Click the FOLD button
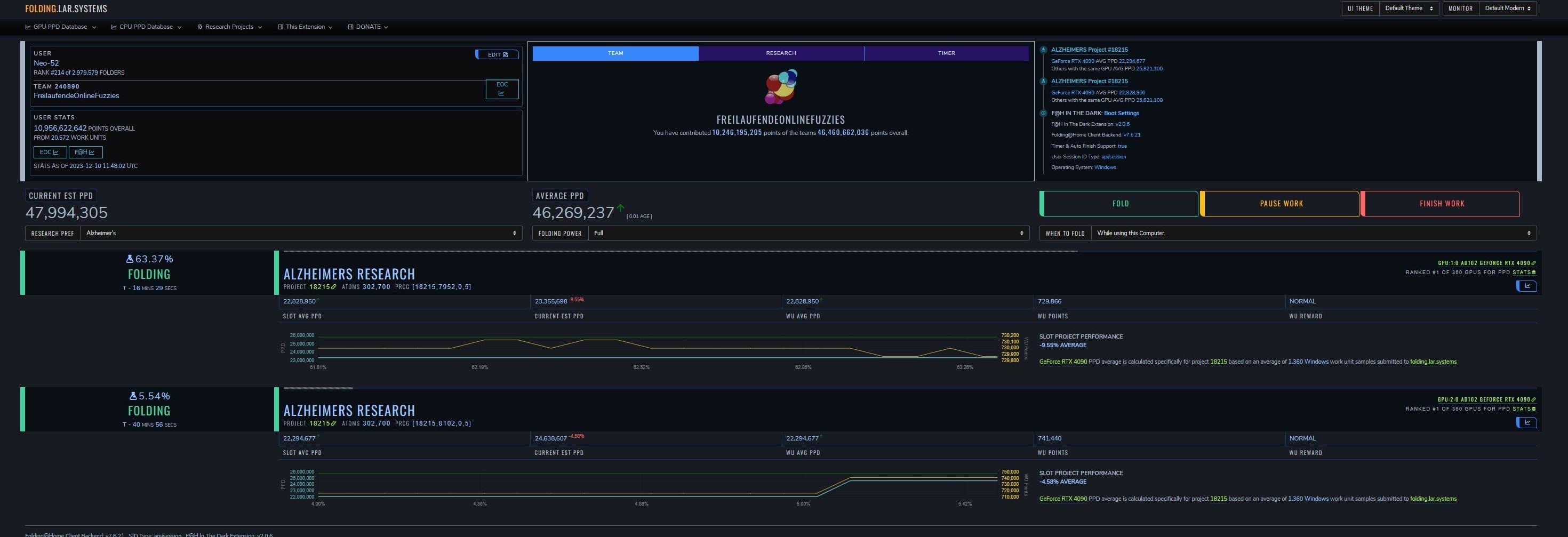The width and height of the screenshot is (1568, 537). [1119, 203]
